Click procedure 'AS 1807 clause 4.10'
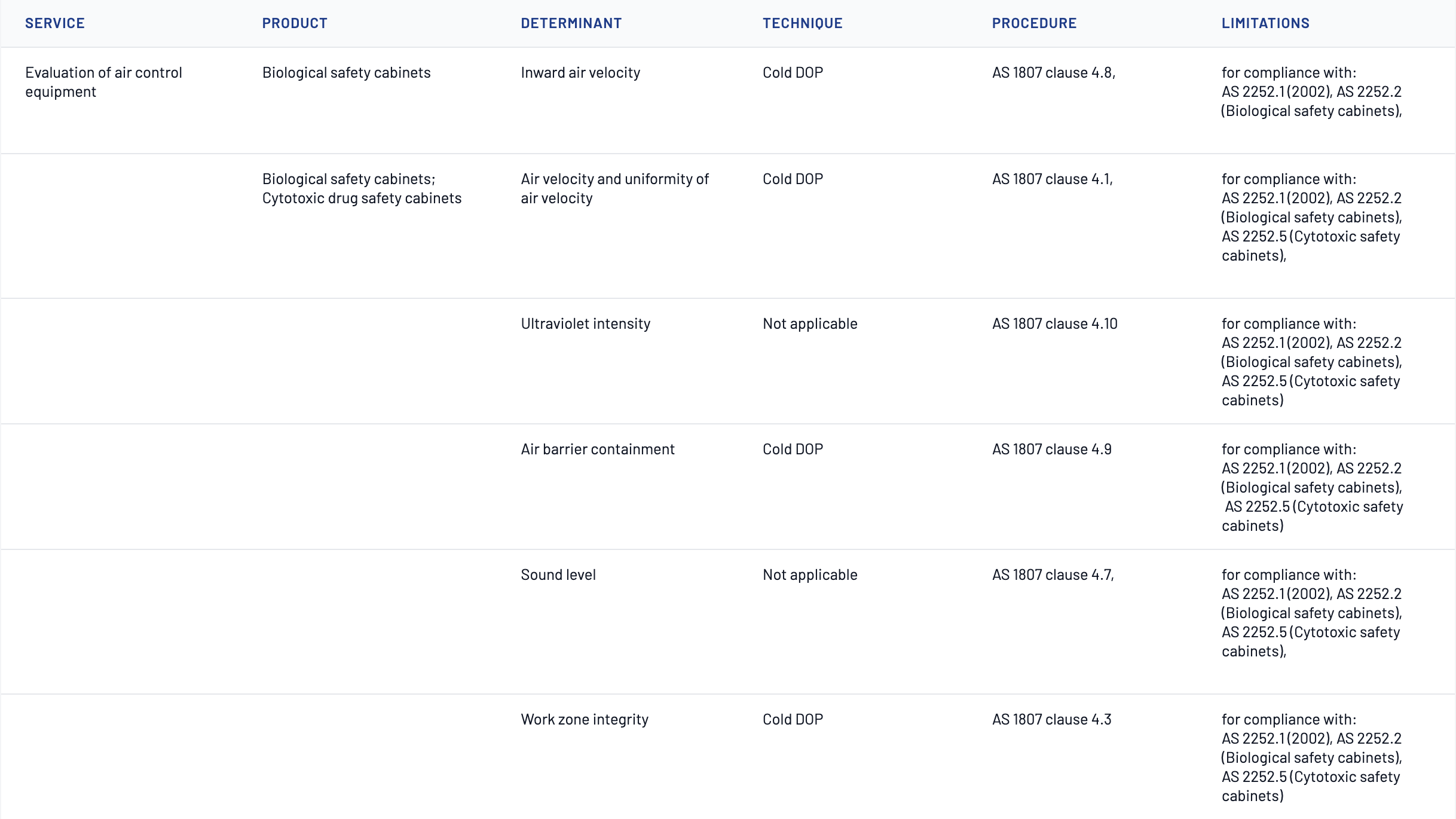This screenshot has width=1456, height=819. (1054, 323)
